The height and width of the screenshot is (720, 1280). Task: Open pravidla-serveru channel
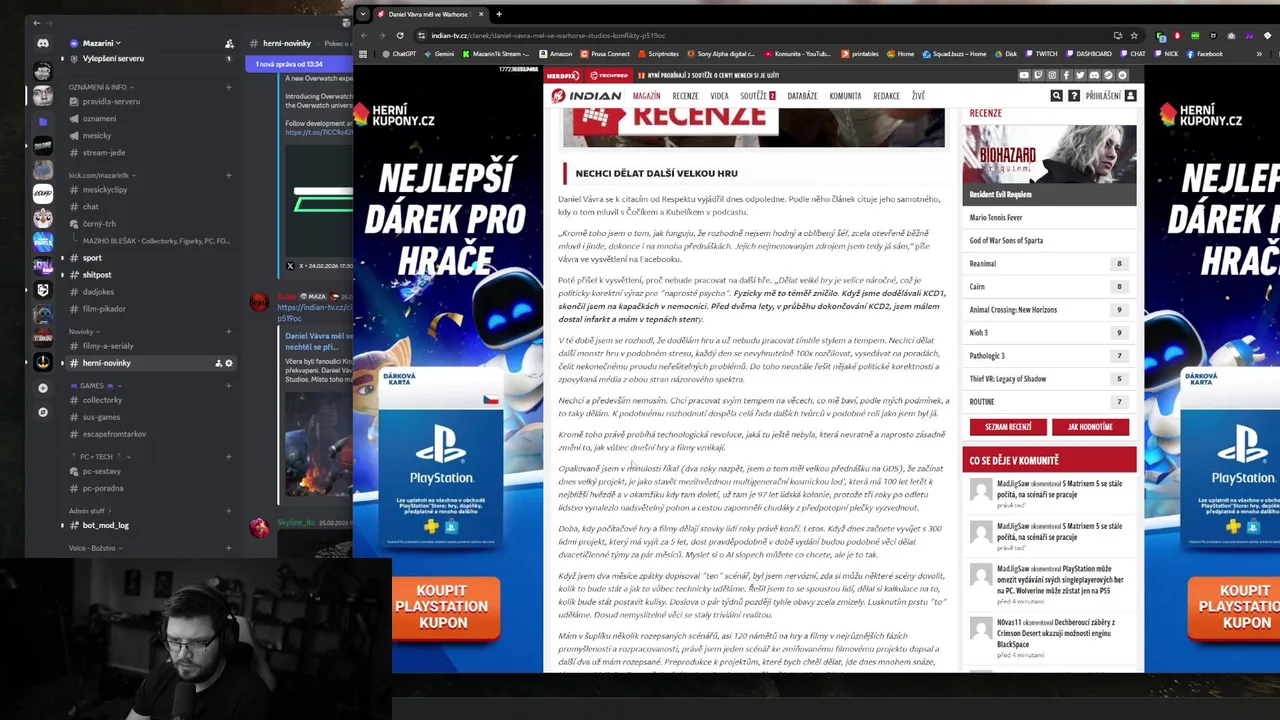point(111,101)
